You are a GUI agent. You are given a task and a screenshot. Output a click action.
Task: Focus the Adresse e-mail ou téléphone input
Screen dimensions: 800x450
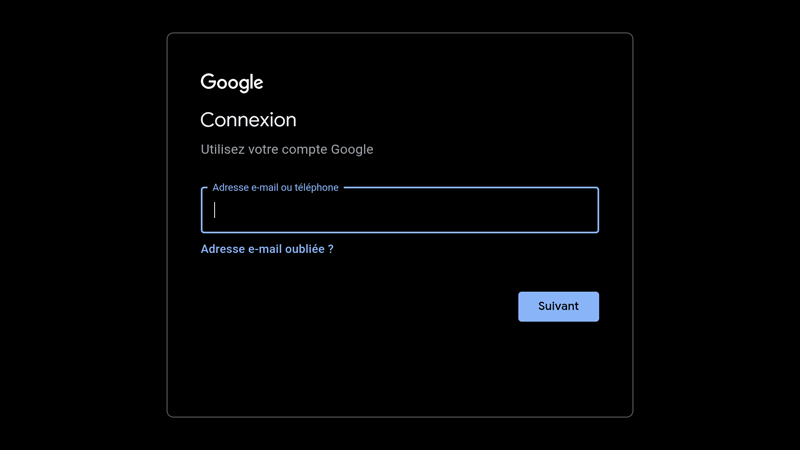[400, 210]
